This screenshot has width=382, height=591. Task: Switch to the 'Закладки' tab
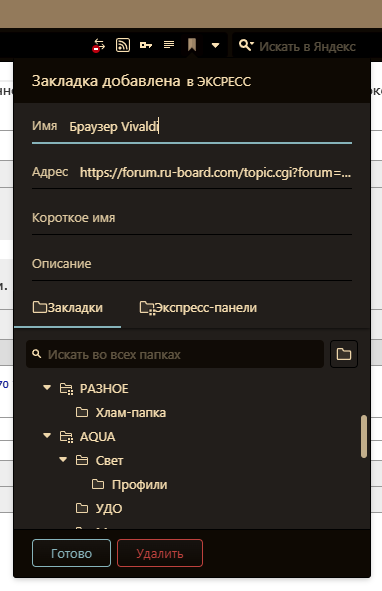(68, 308)
